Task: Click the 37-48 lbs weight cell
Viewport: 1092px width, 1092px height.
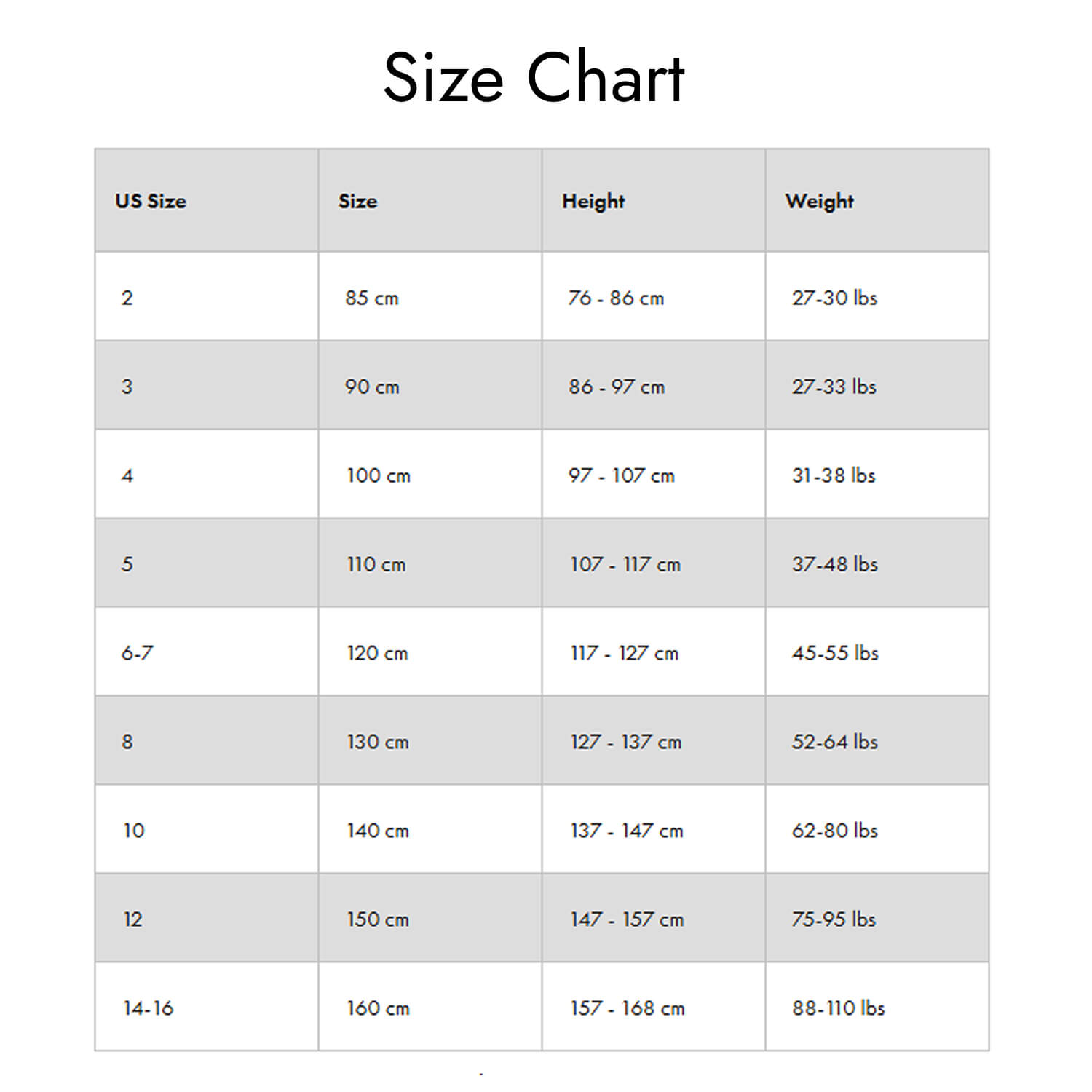Action: coord(877,563)
